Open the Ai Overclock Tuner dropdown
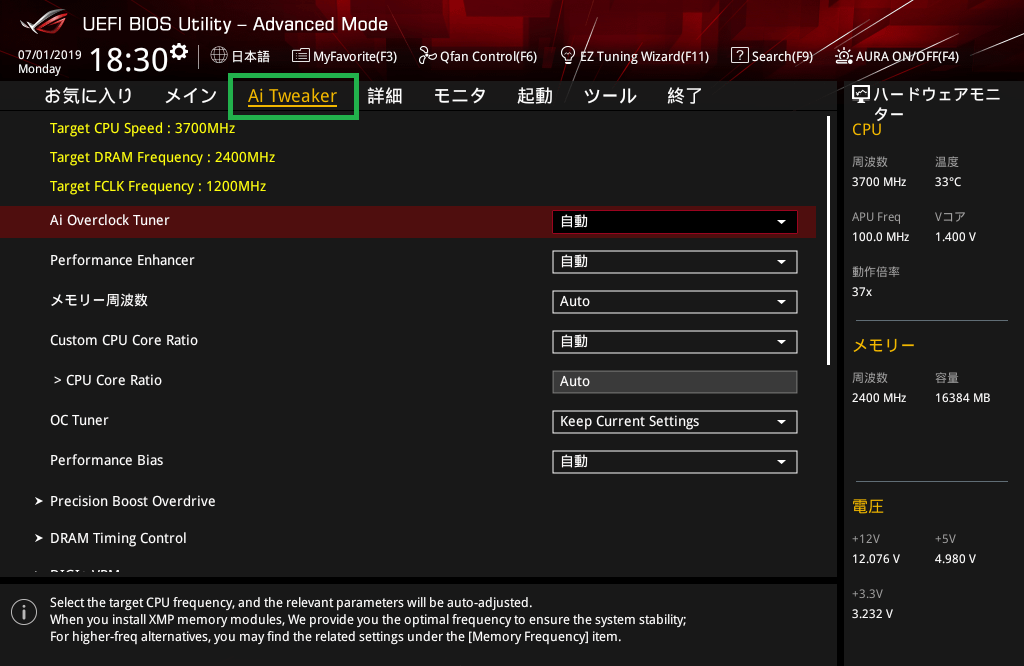The image size is (1024, 666). 675,222
